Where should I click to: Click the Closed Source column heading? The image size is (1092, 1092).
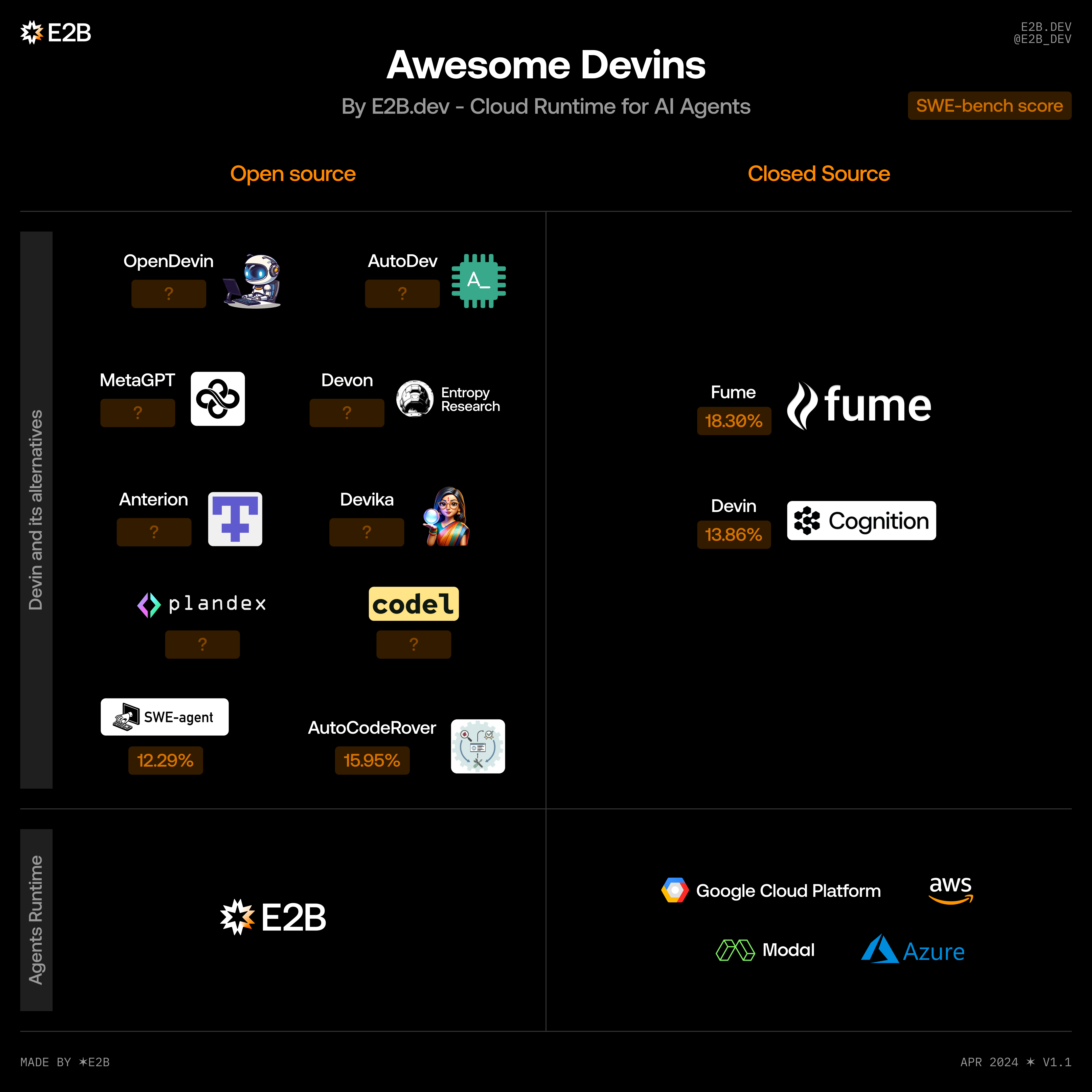pos(818,173)
